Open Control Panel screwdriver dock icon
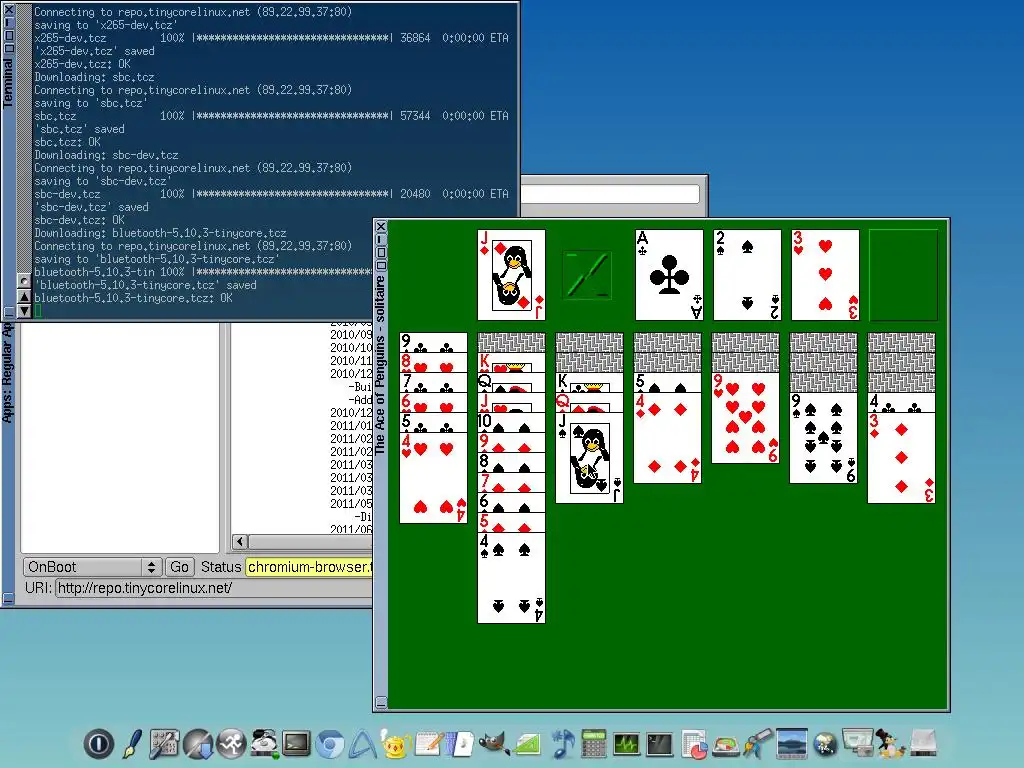Image resolution: width=1024 pixels, height=768 pixels. pos(164,744)
